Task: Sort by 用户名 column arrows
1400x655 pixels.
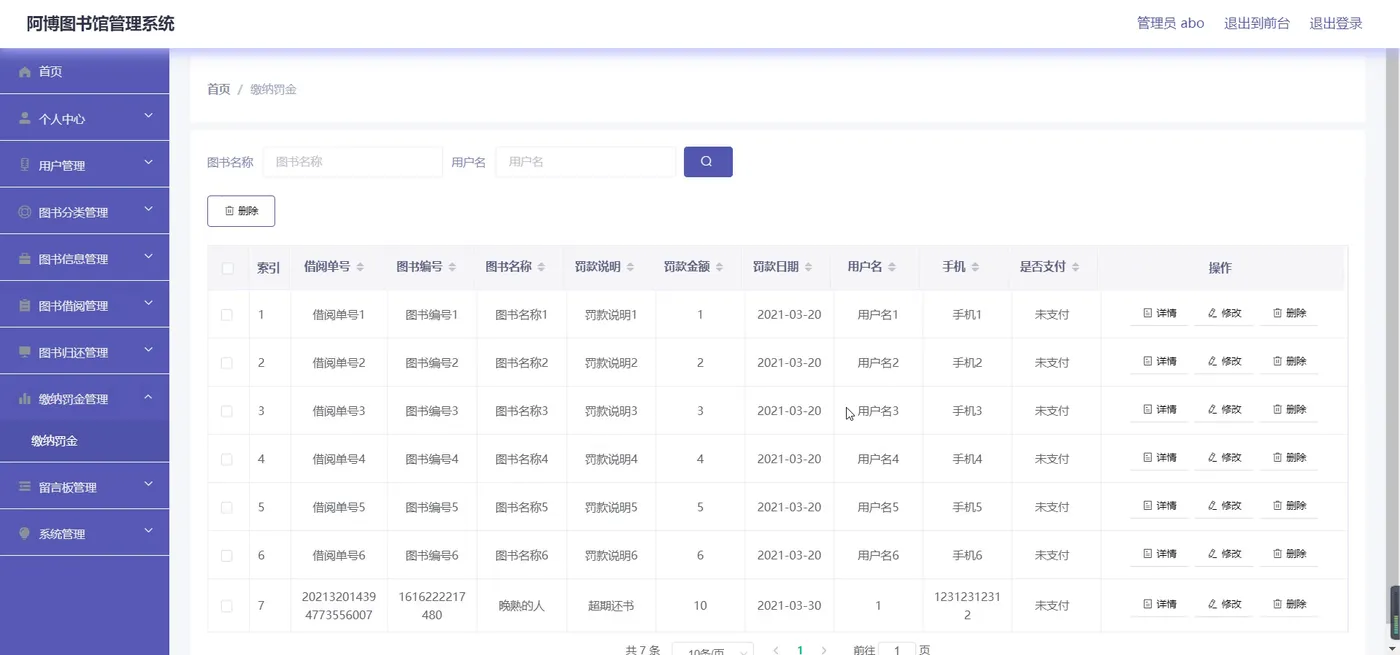Action: (x=891, y=267)
